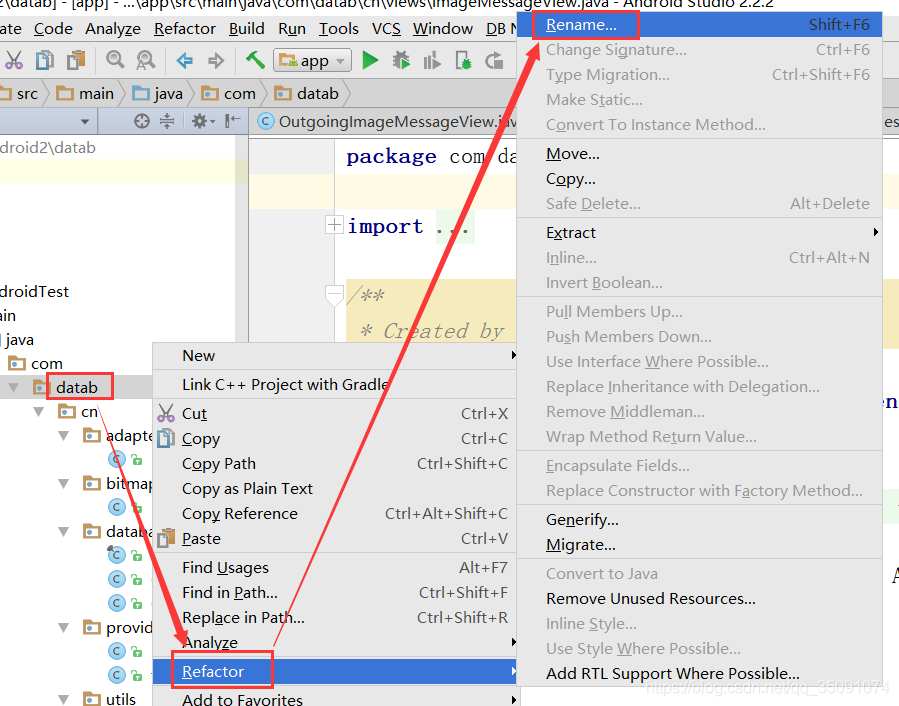Navigate forward with the right arrow icon
This screenshot has width=899, height=706.
(216, 60)
